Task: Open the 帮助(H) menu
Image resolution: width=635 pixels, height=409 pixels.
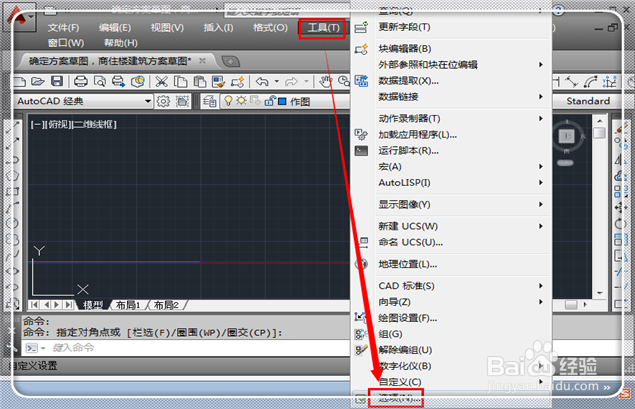Action: [121, 43]
